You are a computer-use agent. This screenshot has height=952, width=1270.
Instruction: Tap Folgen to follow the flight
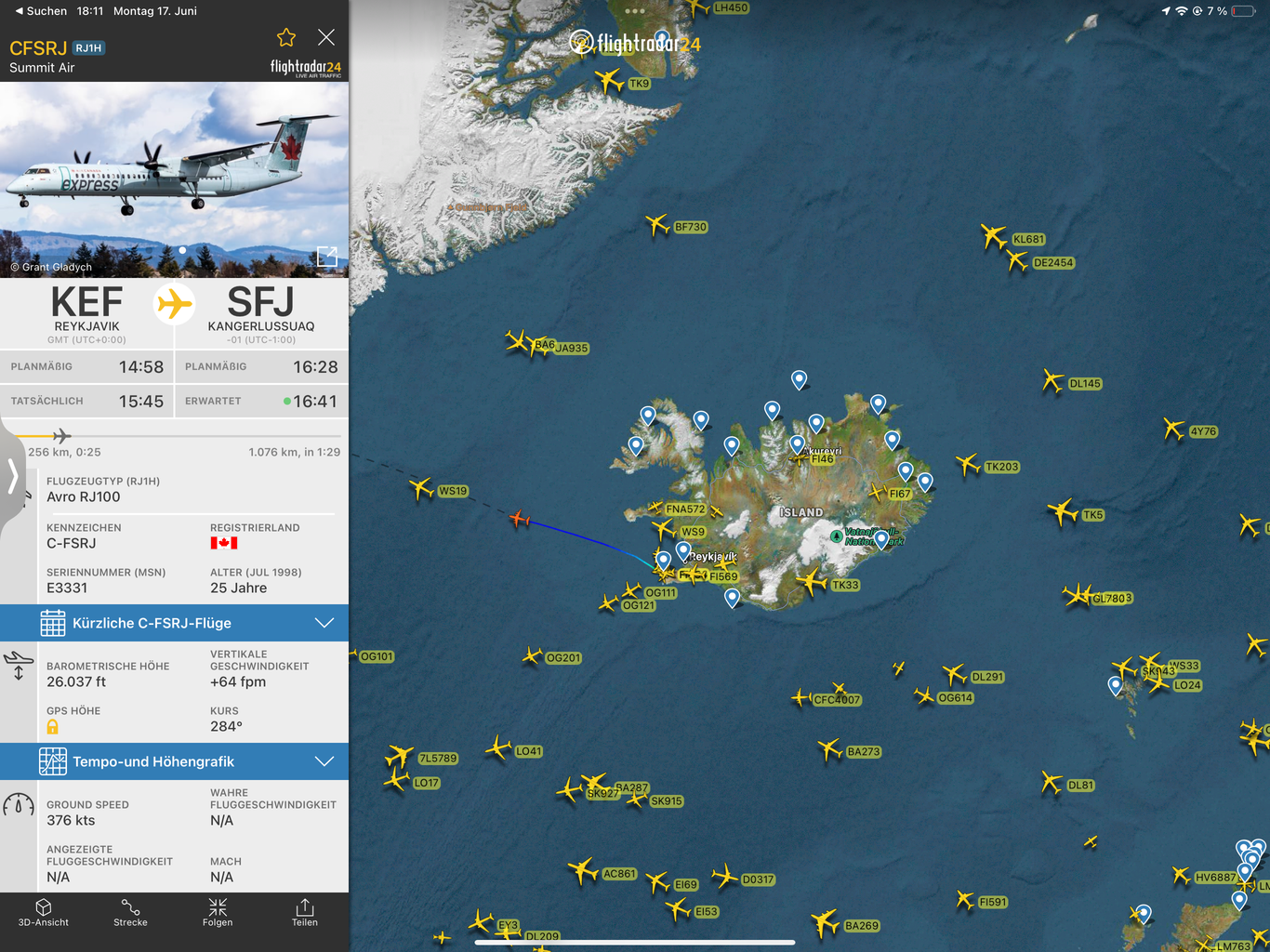[218, 913]
